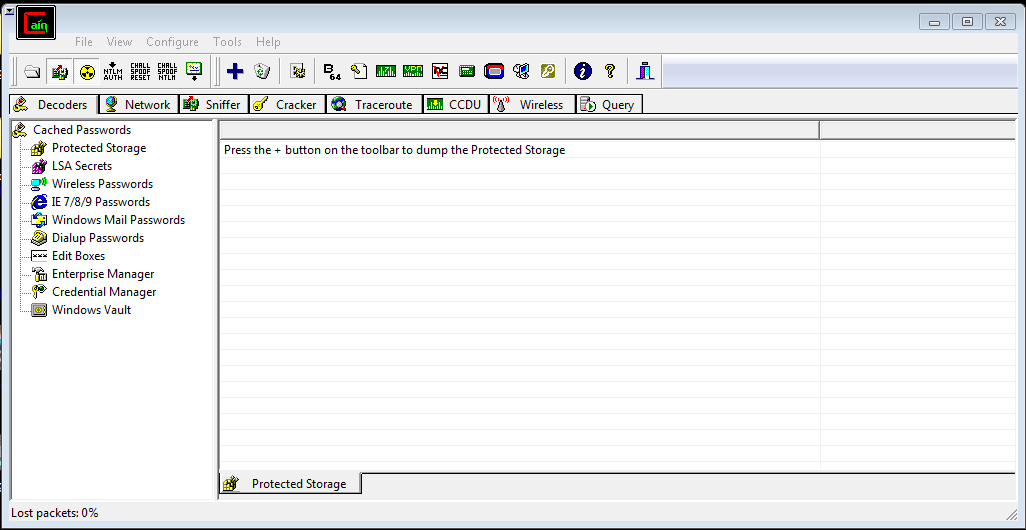Click the first list column header
Image resolution: width=1026 pixels, height=530 pixels.
pyautogui.click(x=520, y=130)
